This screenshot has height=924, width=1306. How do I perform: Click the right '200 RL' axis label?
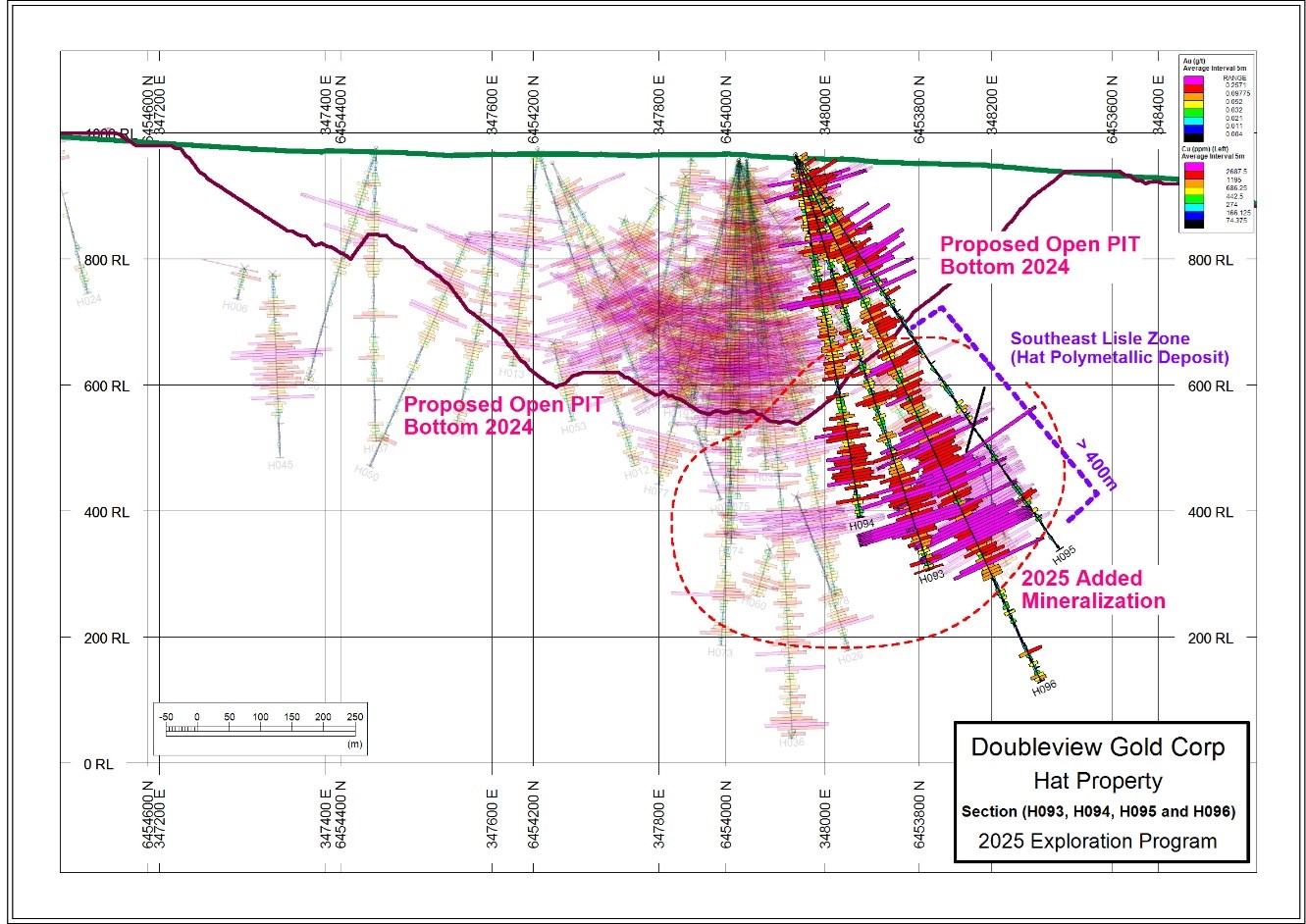pyautogui.click(x=1210, y=638)
